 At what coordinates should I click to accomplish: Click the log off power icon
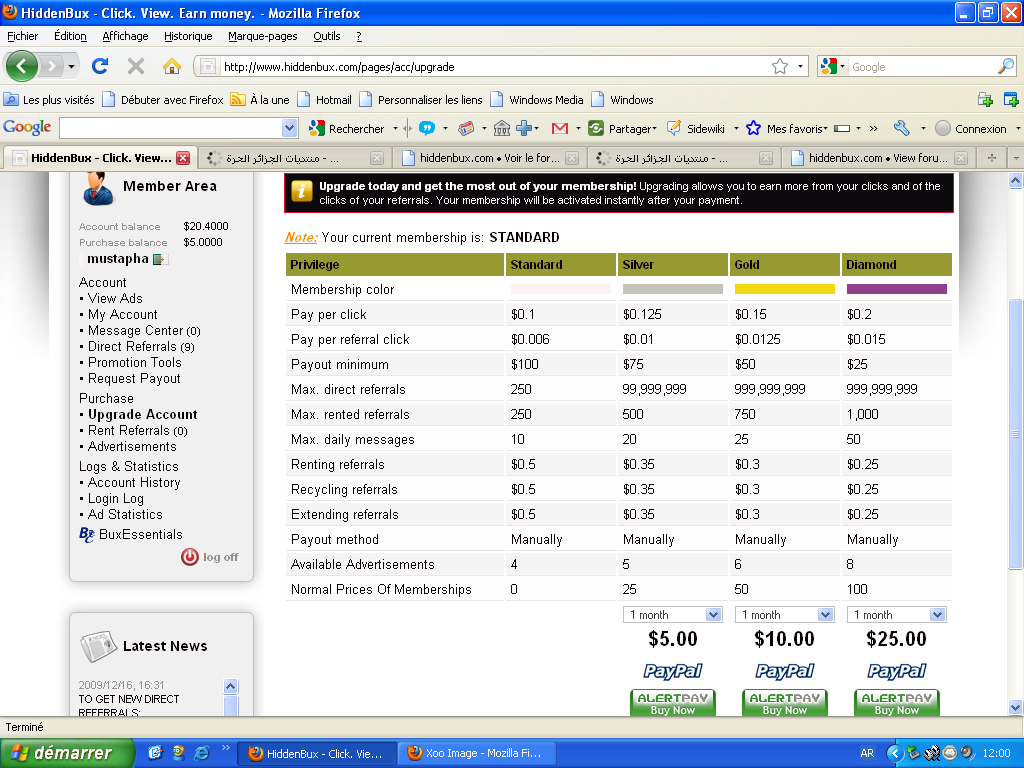coord(190,556)
